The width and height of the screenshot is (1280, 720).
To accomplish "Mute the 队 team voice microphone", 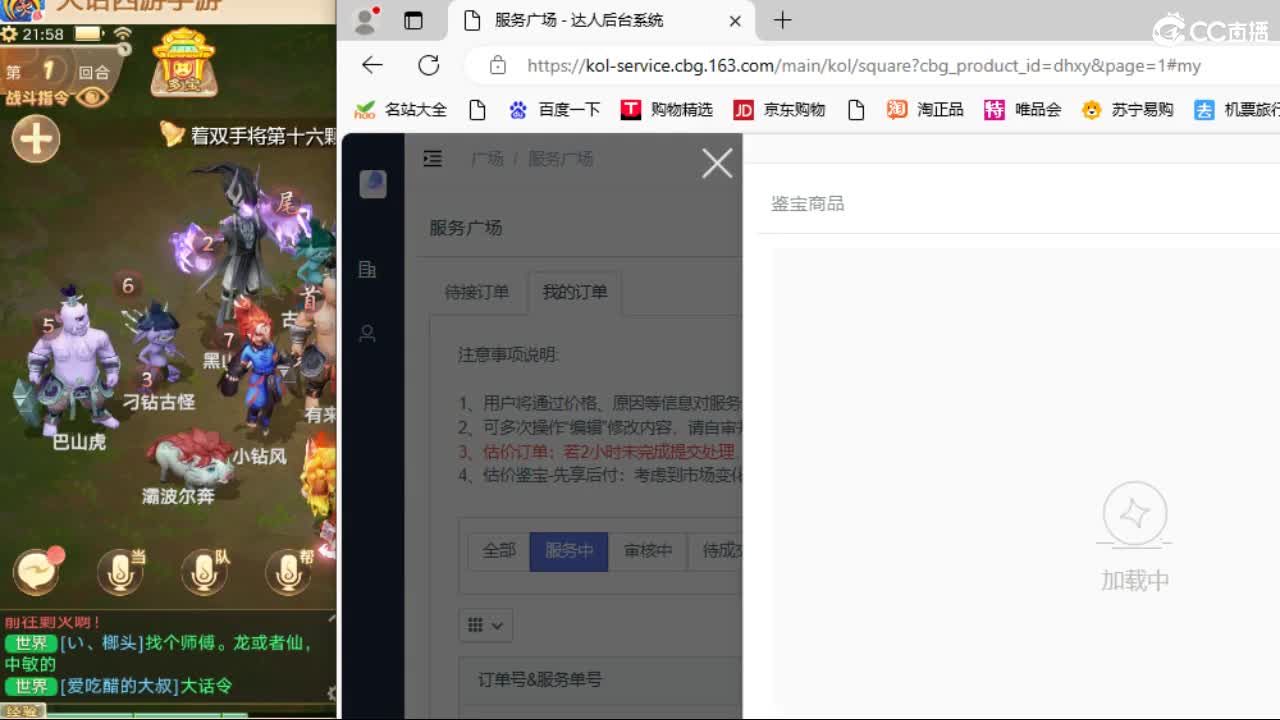I will pyautogui.click(x=204, y=572).
